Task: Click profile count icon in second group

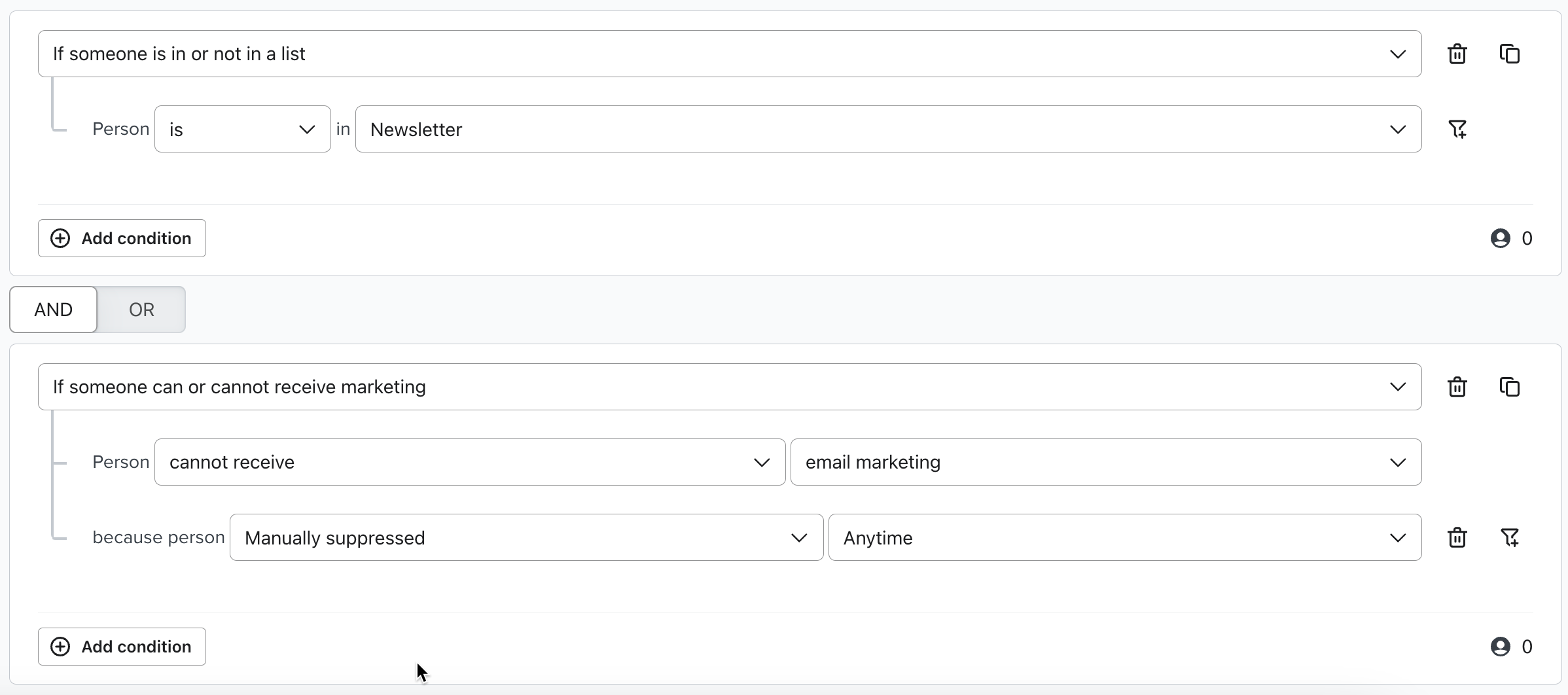Action: (1501, 647)
